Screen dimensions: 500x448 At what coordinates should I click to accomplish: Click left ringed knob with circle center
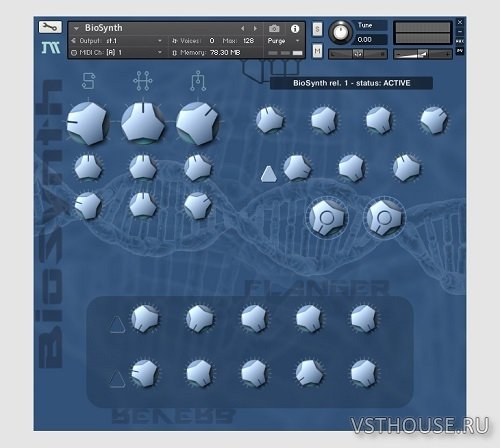(327, 218)
